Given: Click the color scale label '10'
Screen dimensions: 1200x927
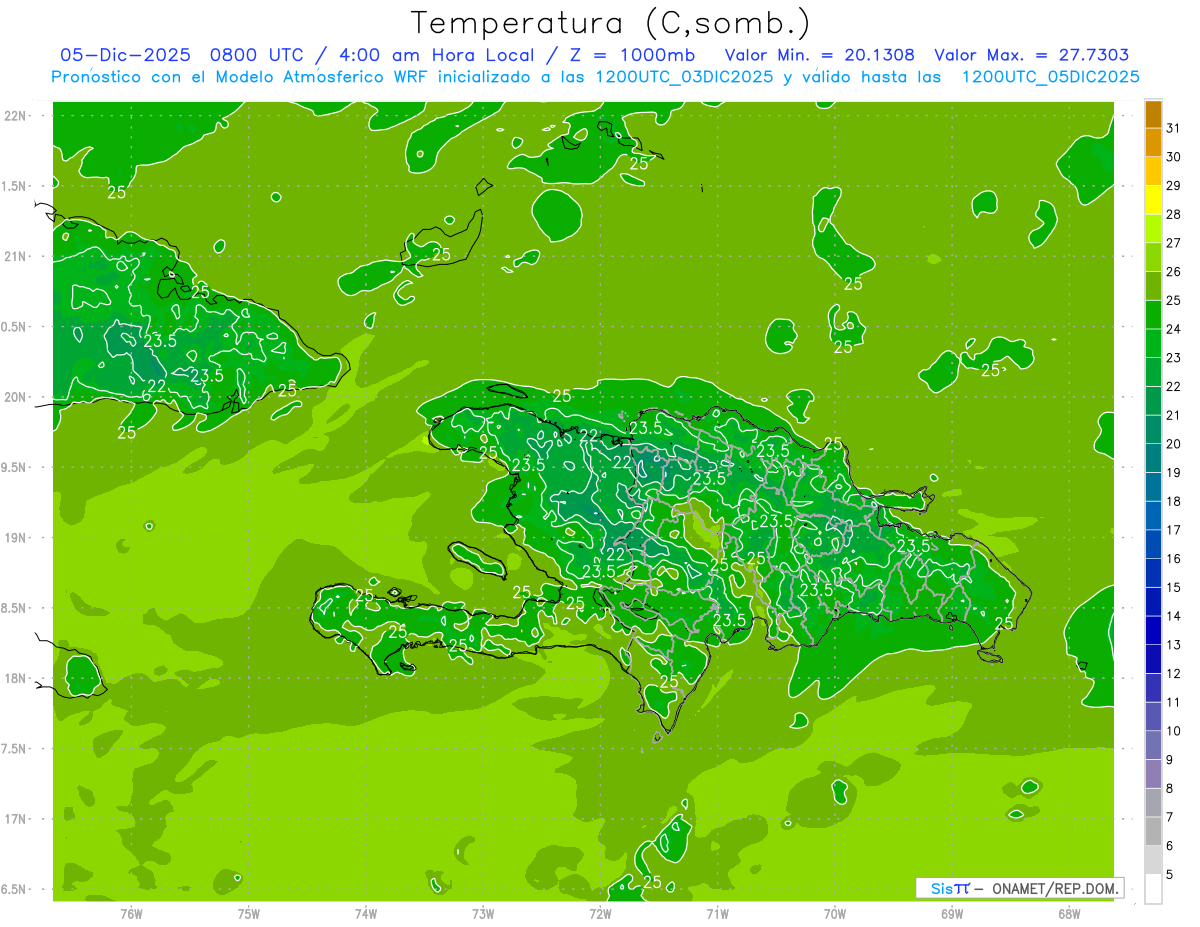Looking at the screenshot, I should [x=1174, y=731].
